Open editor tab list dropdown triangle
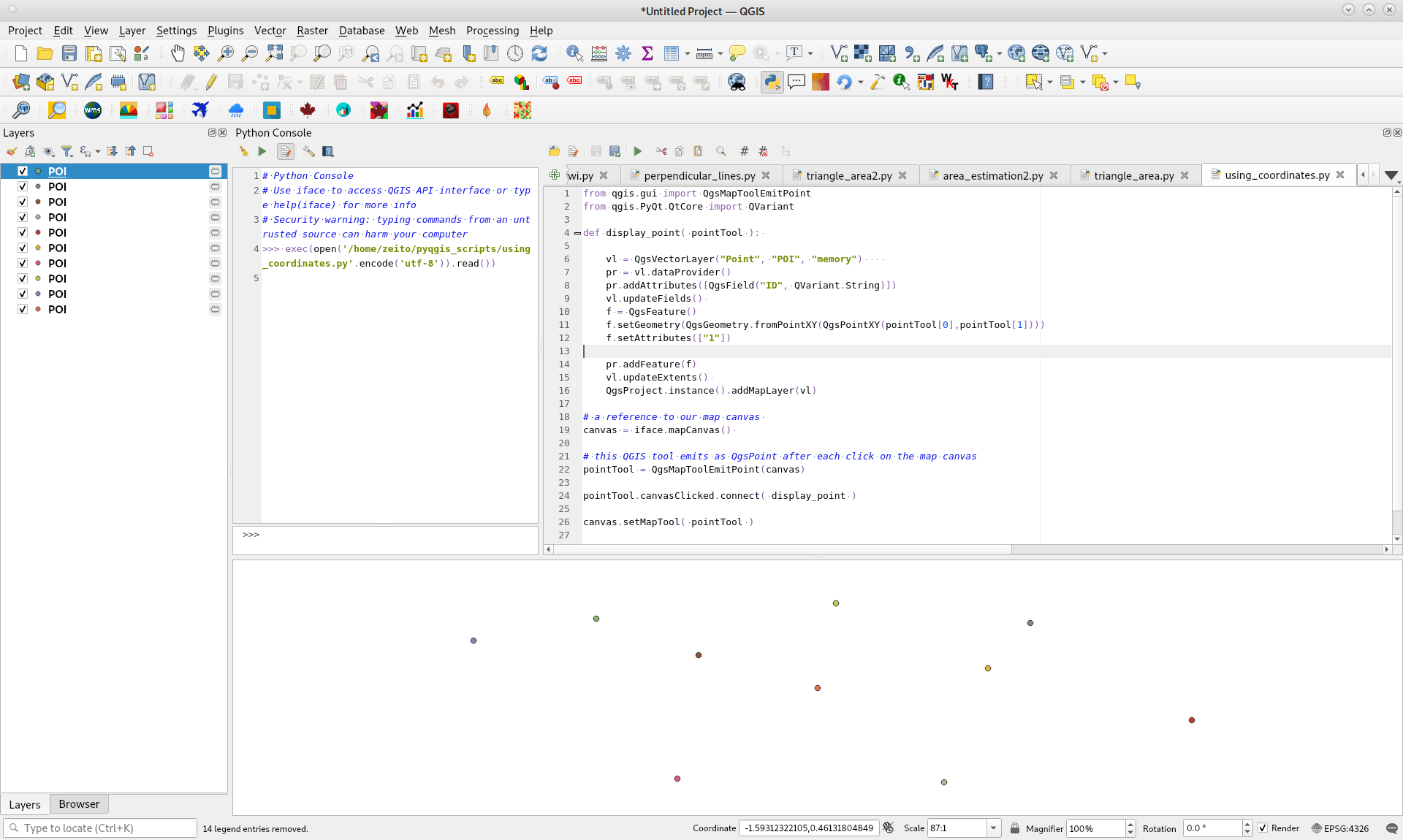 1391,175
